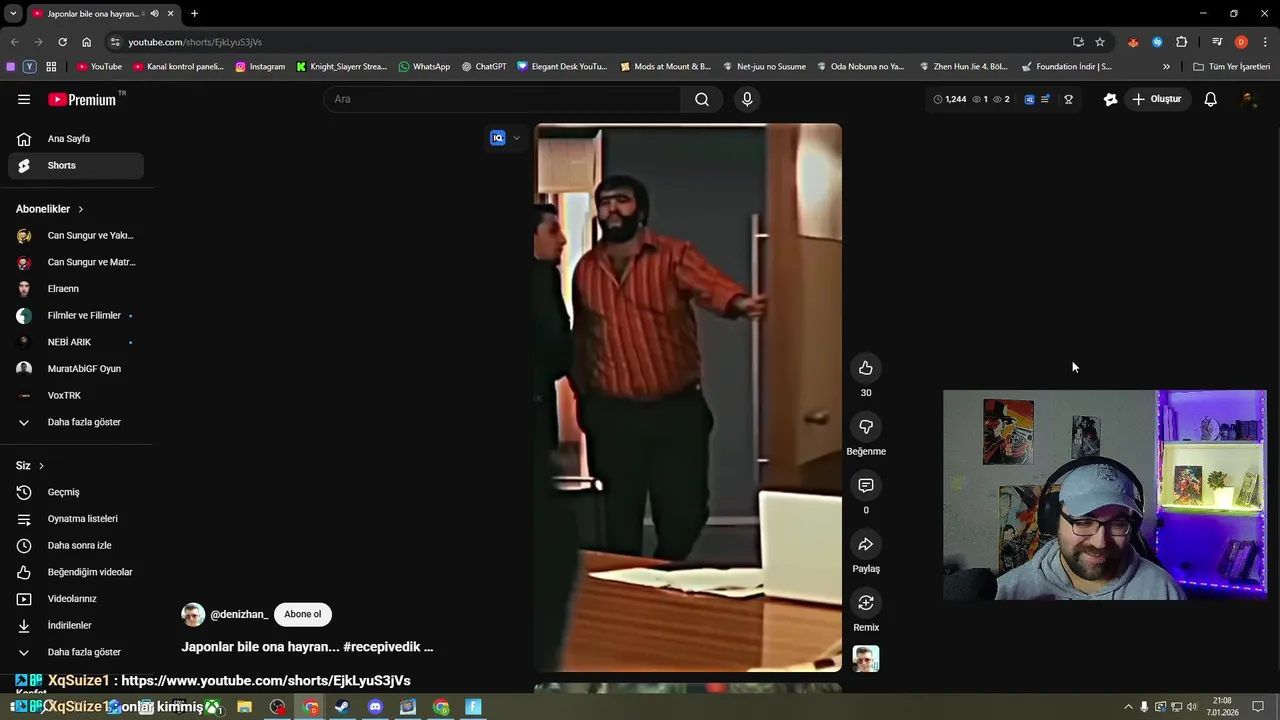Open the Chrome three-dot menu
The width and height of the screenshot is (1280, 720).
click(x=1266, y=42)
